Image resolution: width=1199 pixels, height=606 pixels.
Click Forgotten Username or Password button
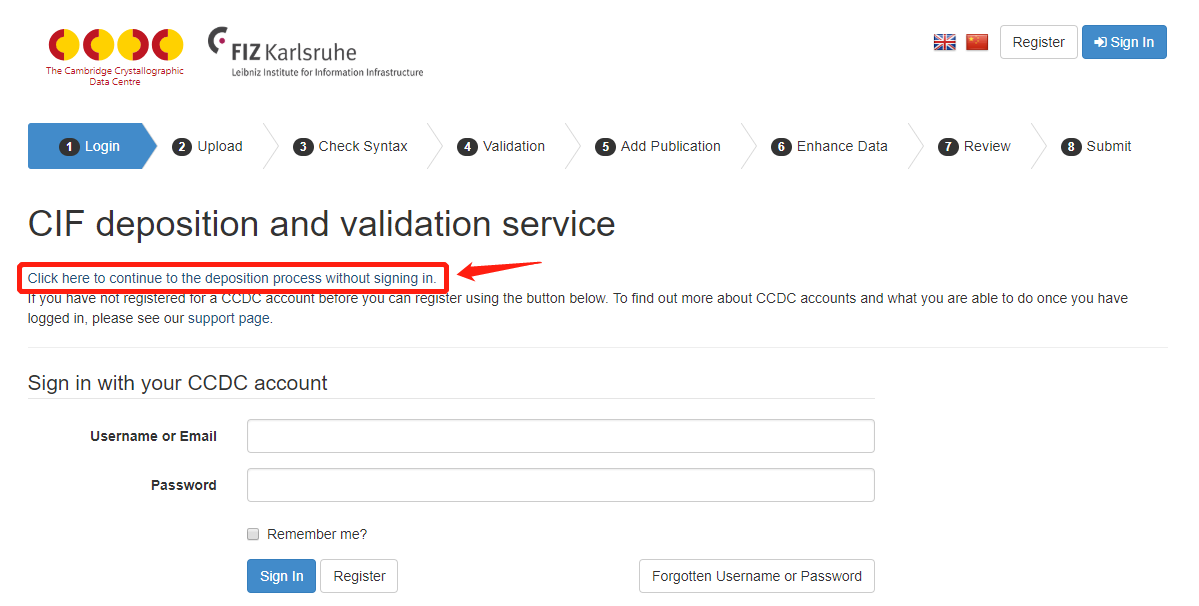click(756, 576)
